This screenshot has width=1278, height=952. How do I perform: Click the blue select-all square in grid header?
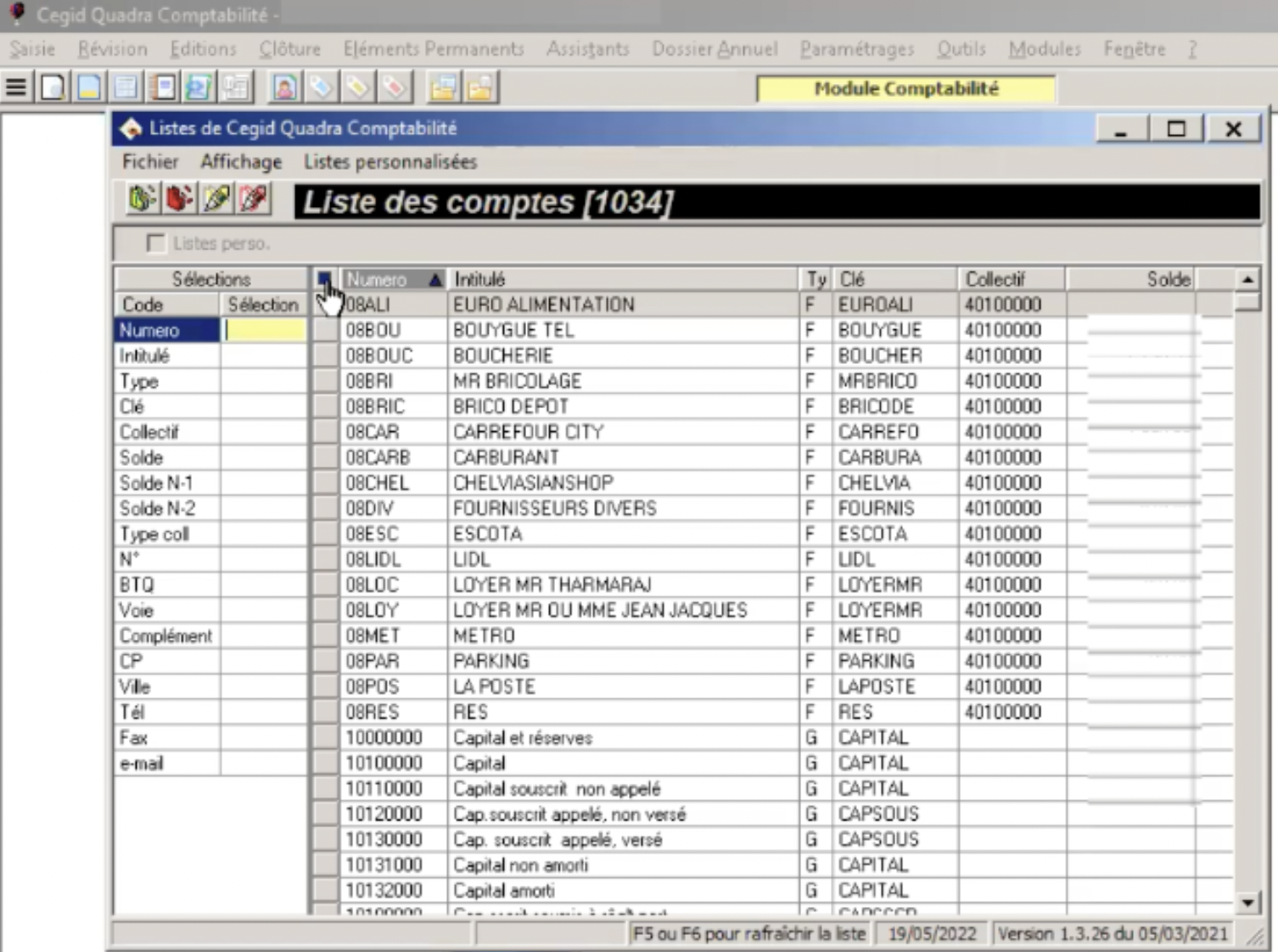[324, 278]
